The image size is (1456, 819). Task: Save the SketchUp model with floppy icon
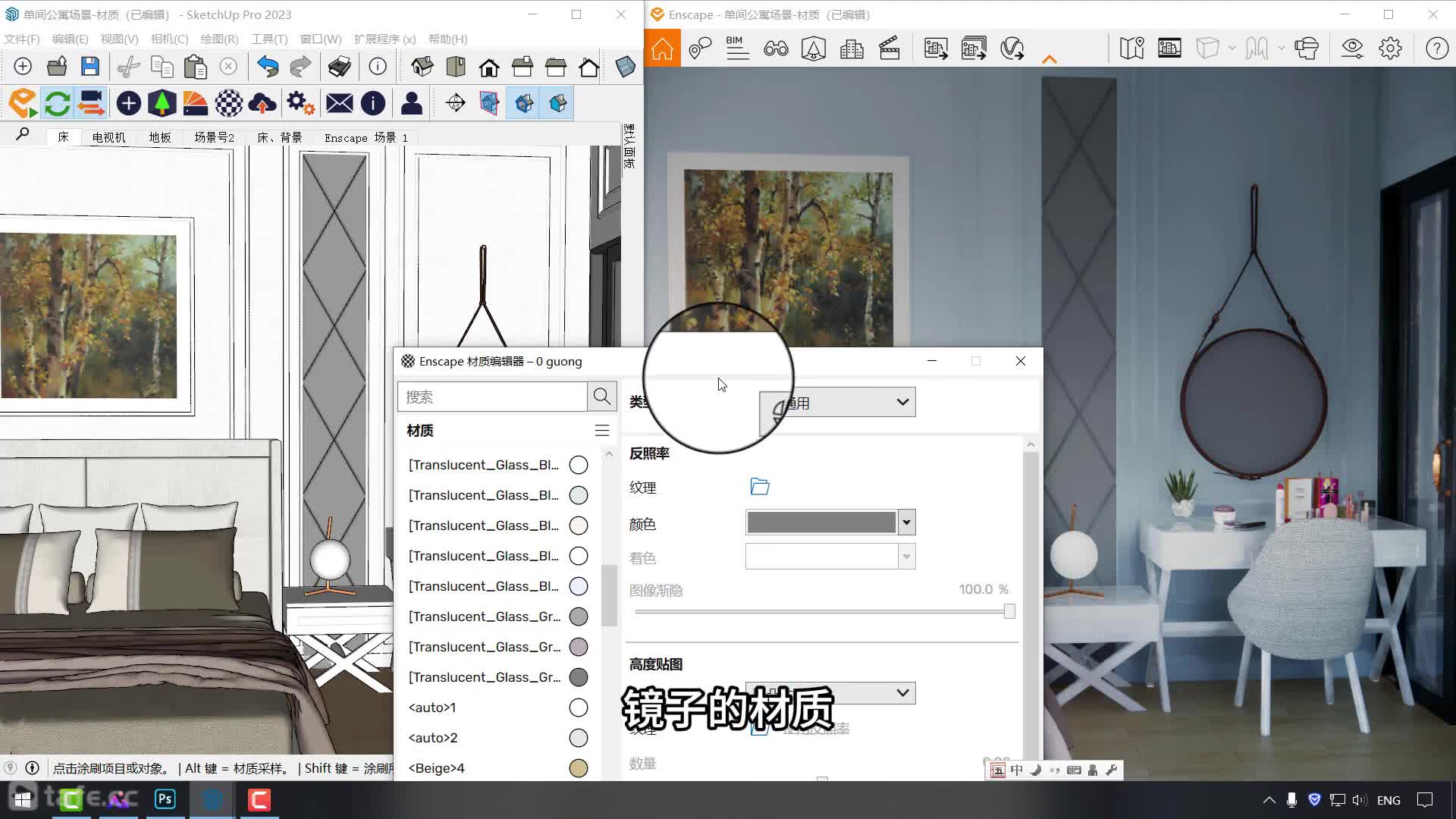[90, 67]
